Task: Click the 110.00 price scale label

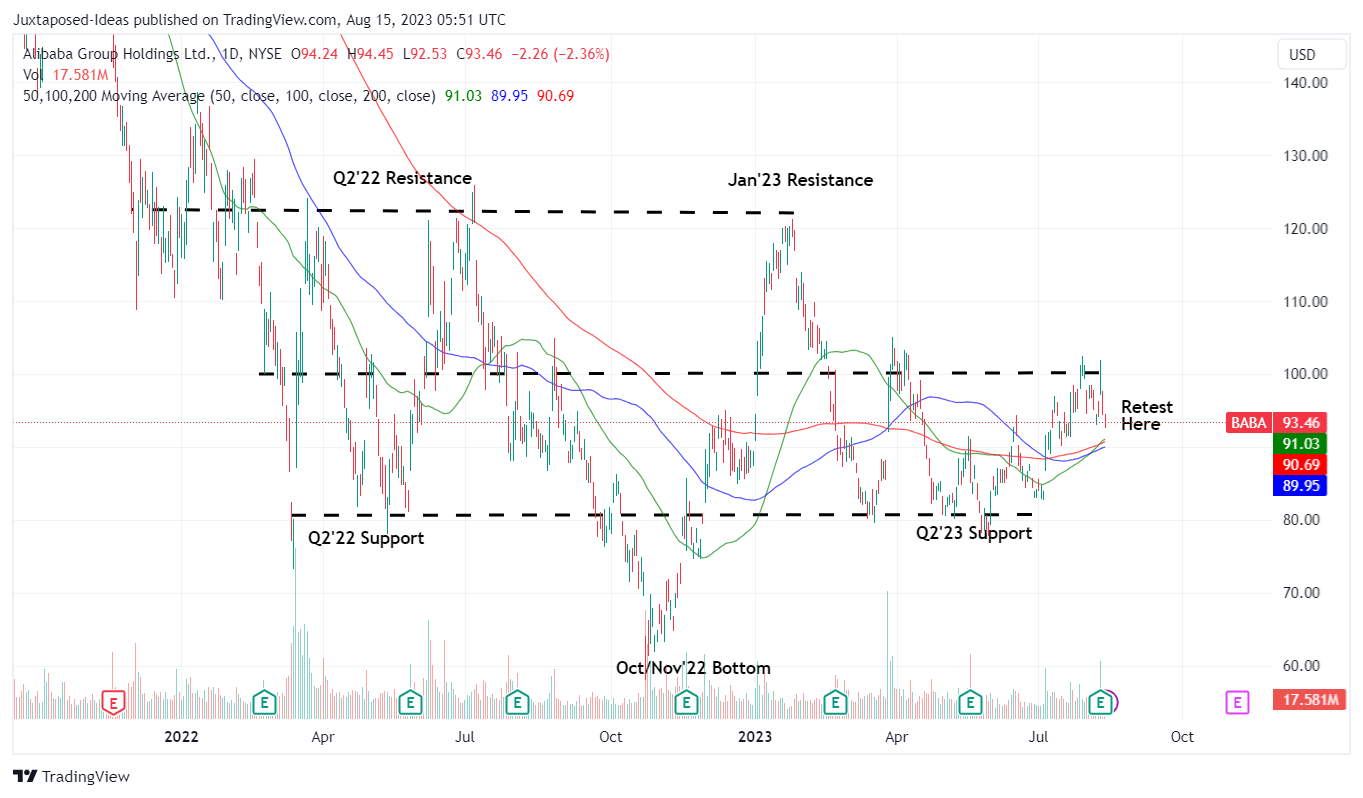Action: [1306, 302]
